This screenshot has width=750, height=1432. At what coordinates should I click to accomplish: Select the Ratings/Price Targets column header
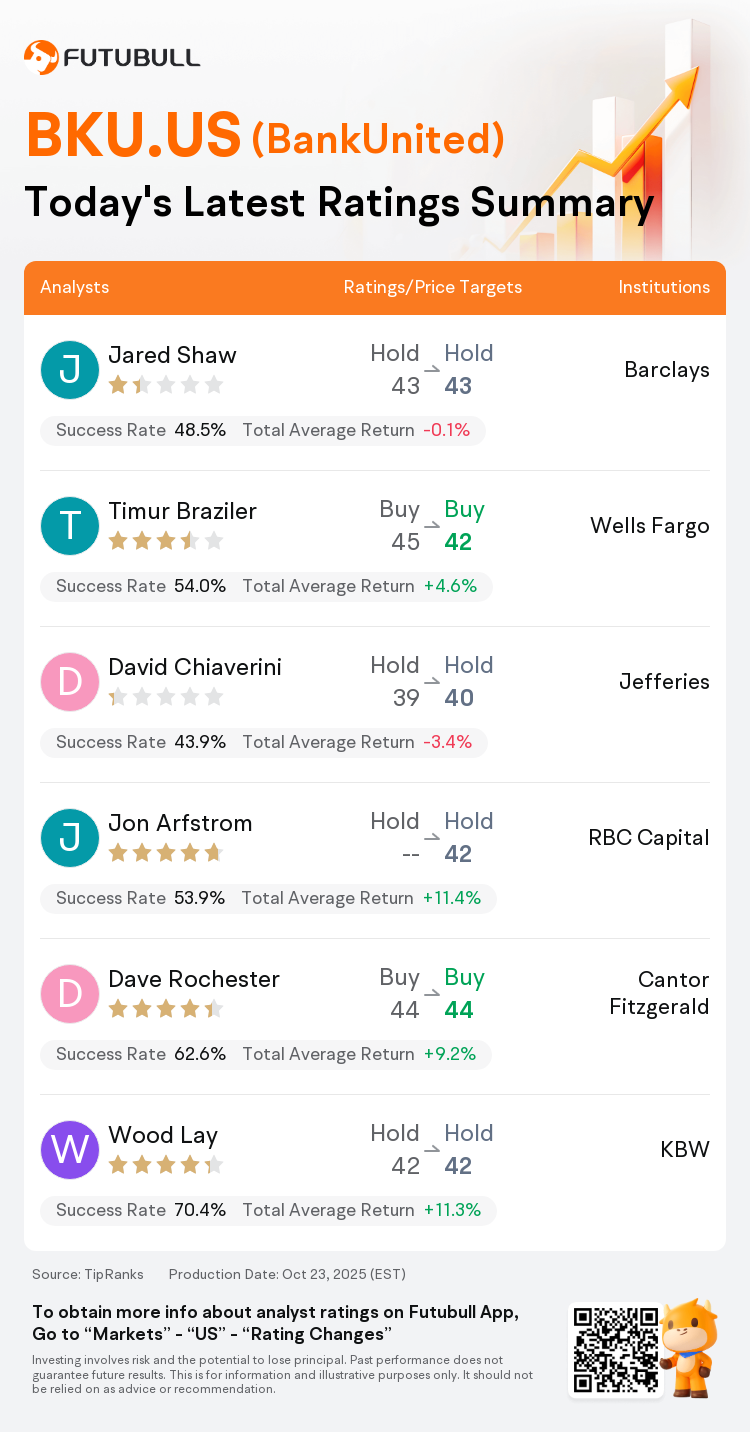[x=433, y=287]
